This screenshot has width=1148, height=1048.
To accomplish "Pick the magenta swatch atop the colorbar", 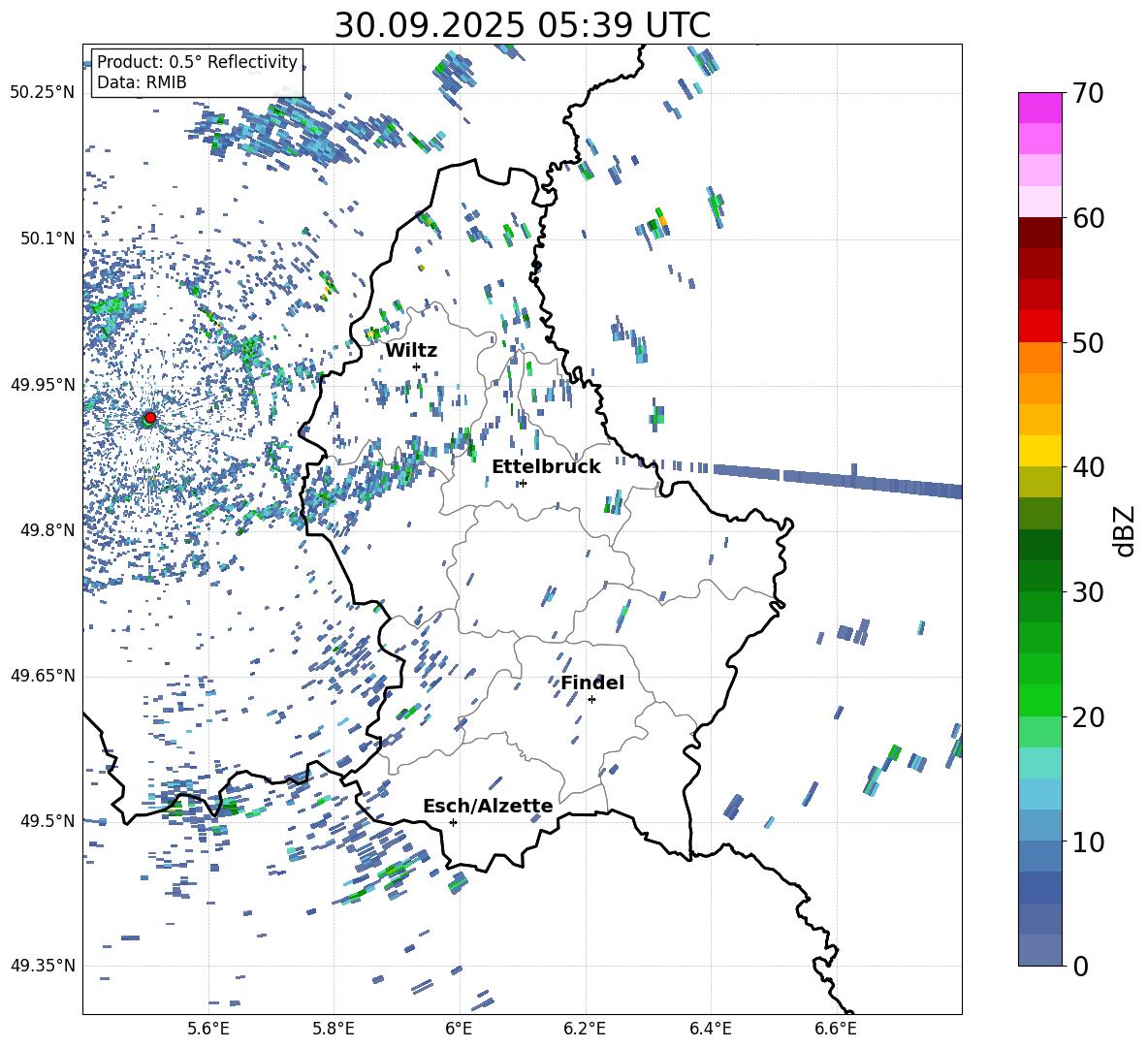I will [1040, 108].
